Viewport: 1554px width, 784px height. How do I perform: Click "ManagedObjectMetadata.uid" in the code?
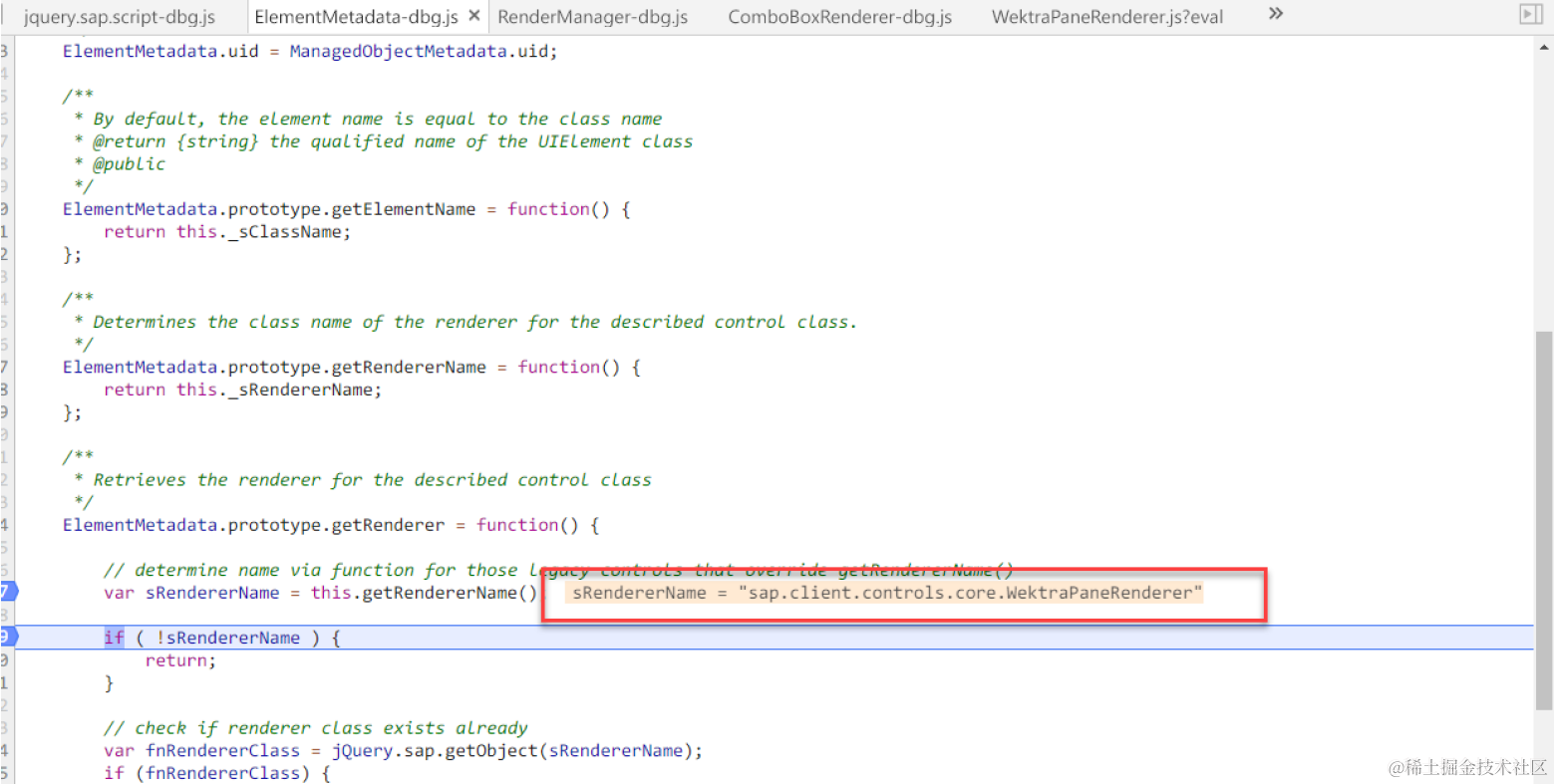[418, 51]
